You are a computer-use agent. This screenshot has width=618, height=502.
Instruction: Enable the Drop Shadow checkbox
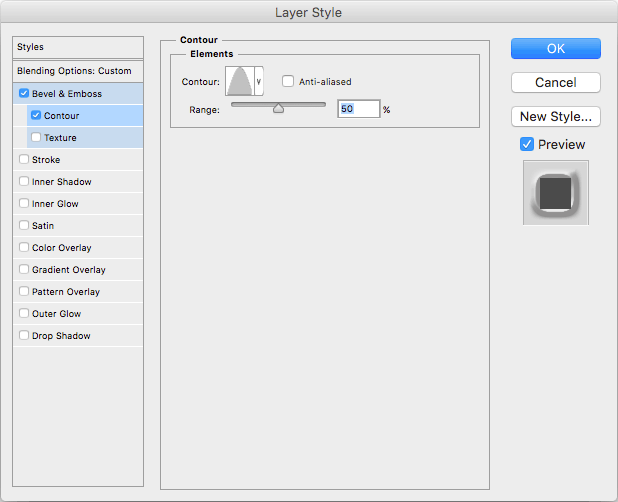[x=24, y=335]
